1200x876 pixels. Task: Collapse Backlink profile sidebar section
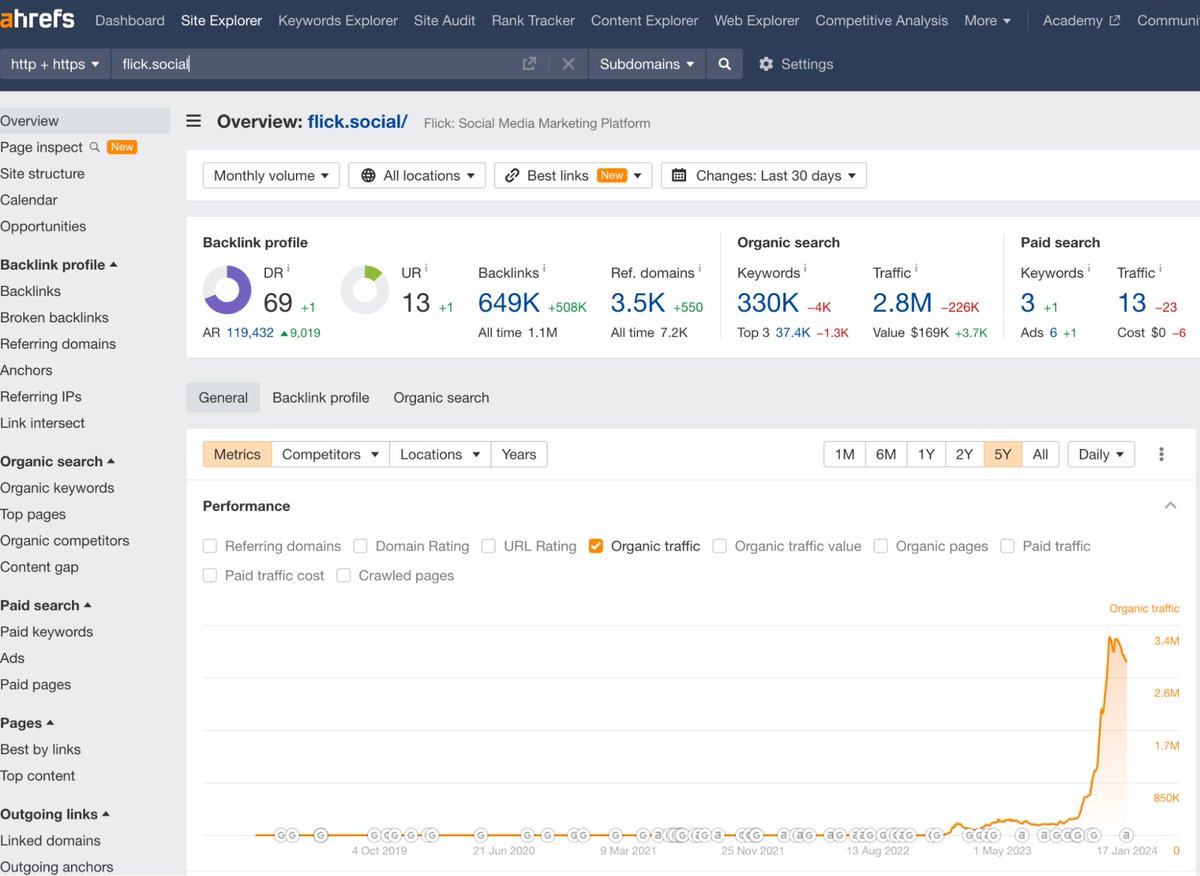click(x=59, y=265)
